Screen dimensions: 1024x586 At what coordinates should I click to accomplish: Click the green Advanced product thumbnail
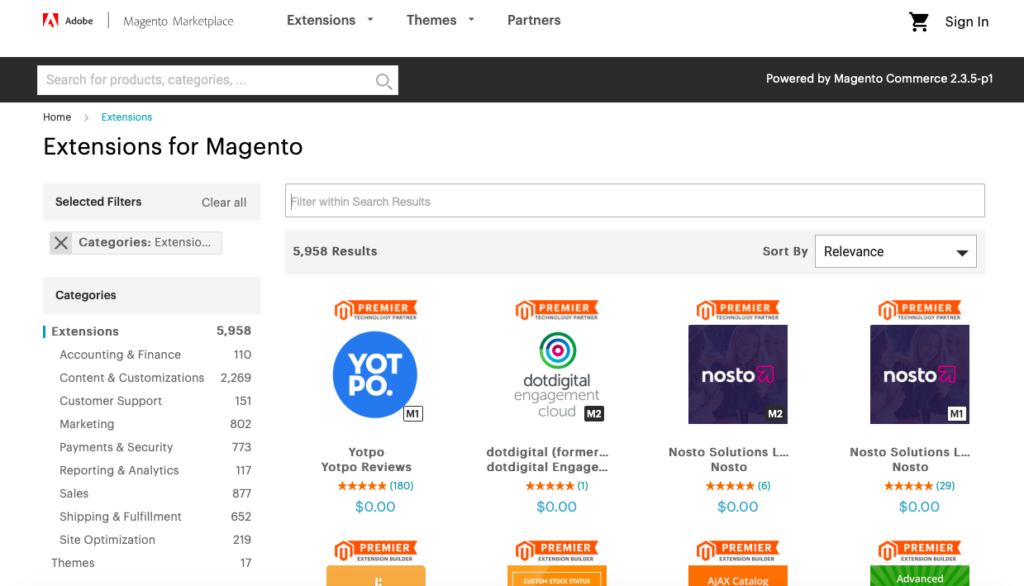pyautogui.click(x=920, y=576)
